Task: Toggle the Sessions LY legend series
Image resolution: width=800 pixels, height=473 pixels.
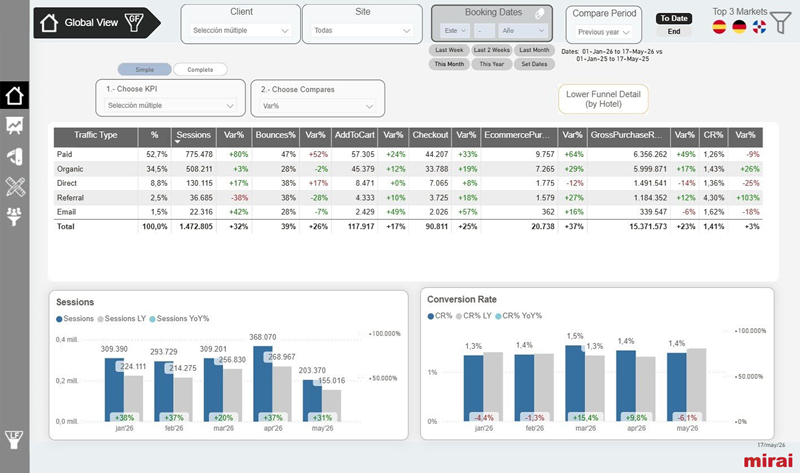Action: 122,318
